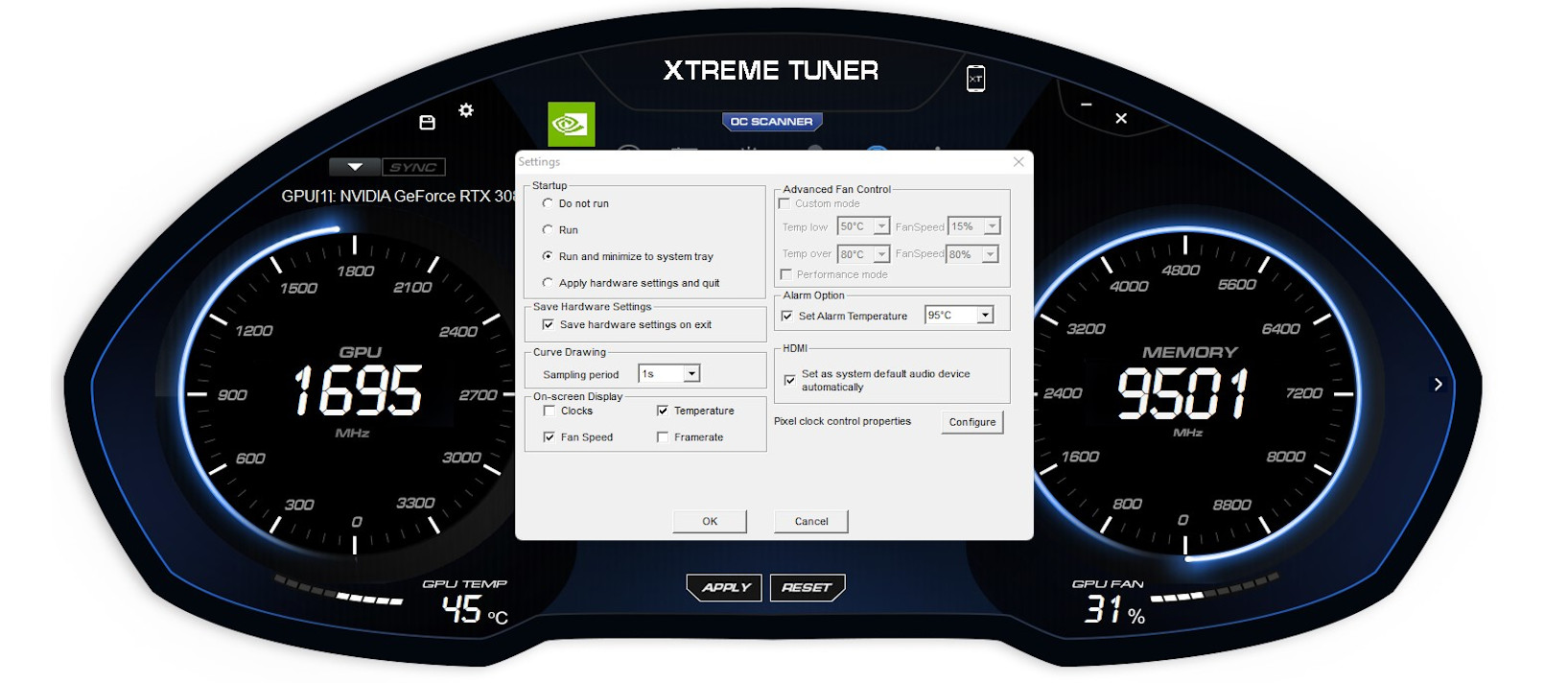
Task: Click the 'Pixel clock control properties' label
Action: tap(842, 421)
